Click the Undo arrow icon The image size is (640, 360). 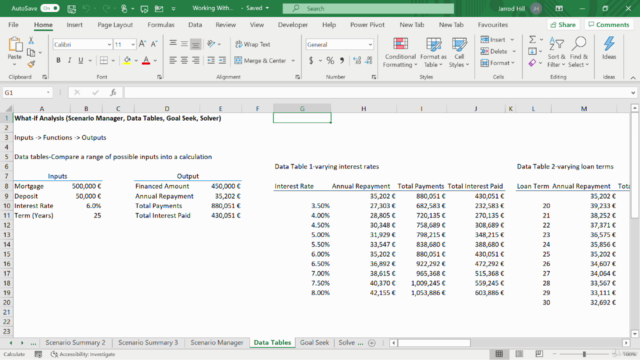pyautogui.click(x=86, y=9)
